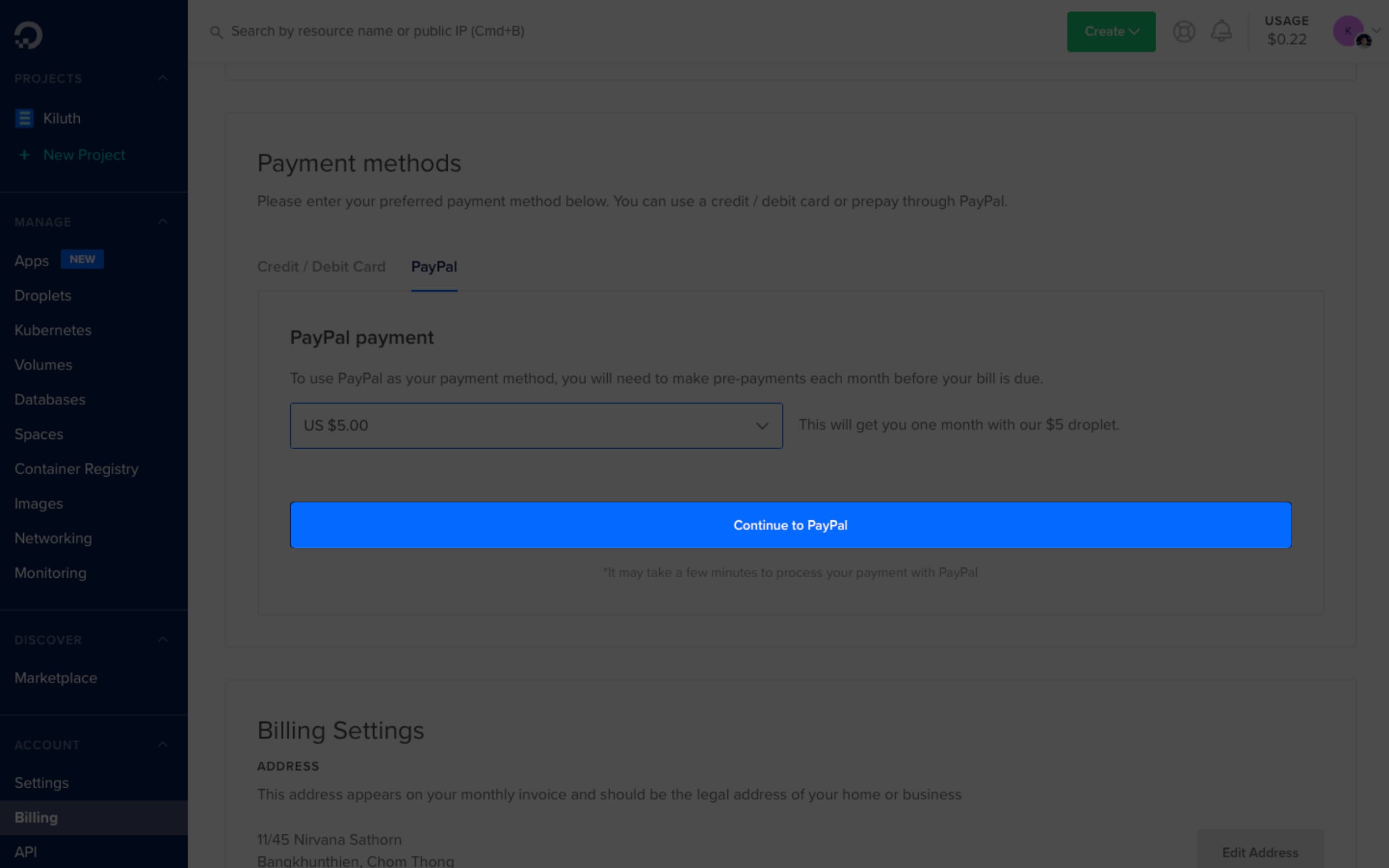1389x868 pixels.
Task: Click the '11/45 Nirvana Sathorn' address line
Action: (329, 840)
